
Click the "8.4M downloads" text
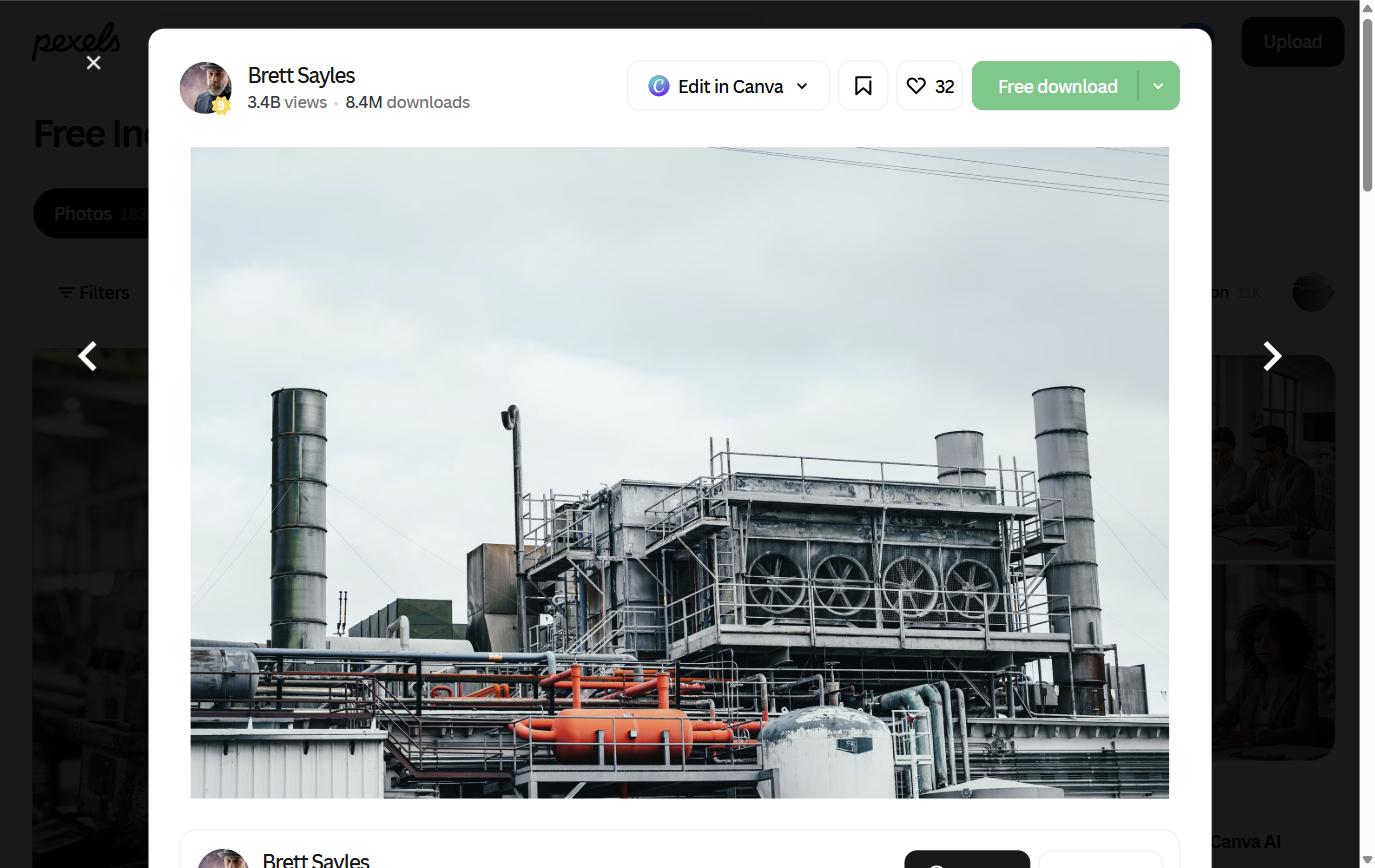(x=408, y=102)
